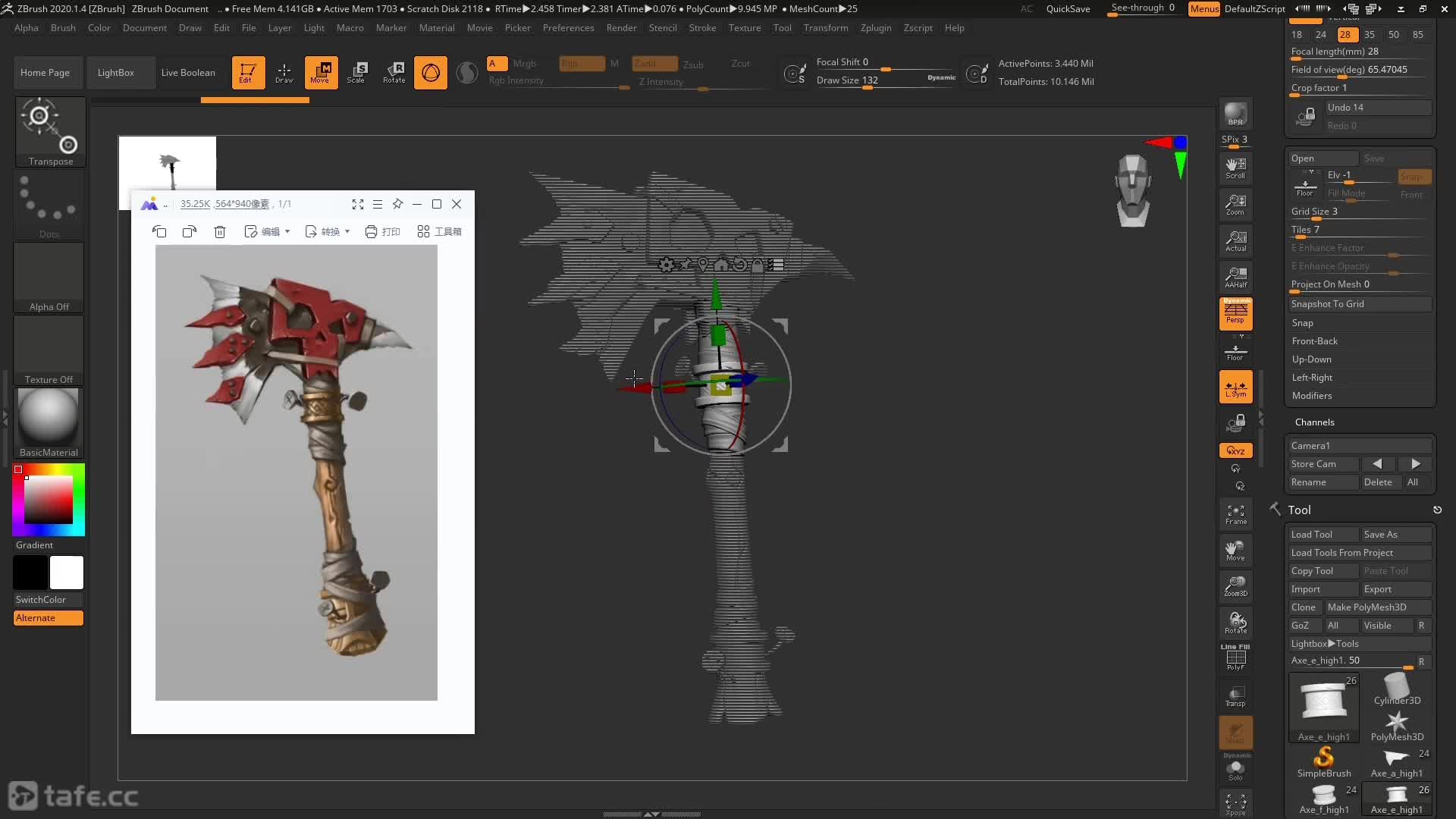Screen dimensions: 1456x819
Task: Expand Channels section
Action: [x=1314, y=422]
